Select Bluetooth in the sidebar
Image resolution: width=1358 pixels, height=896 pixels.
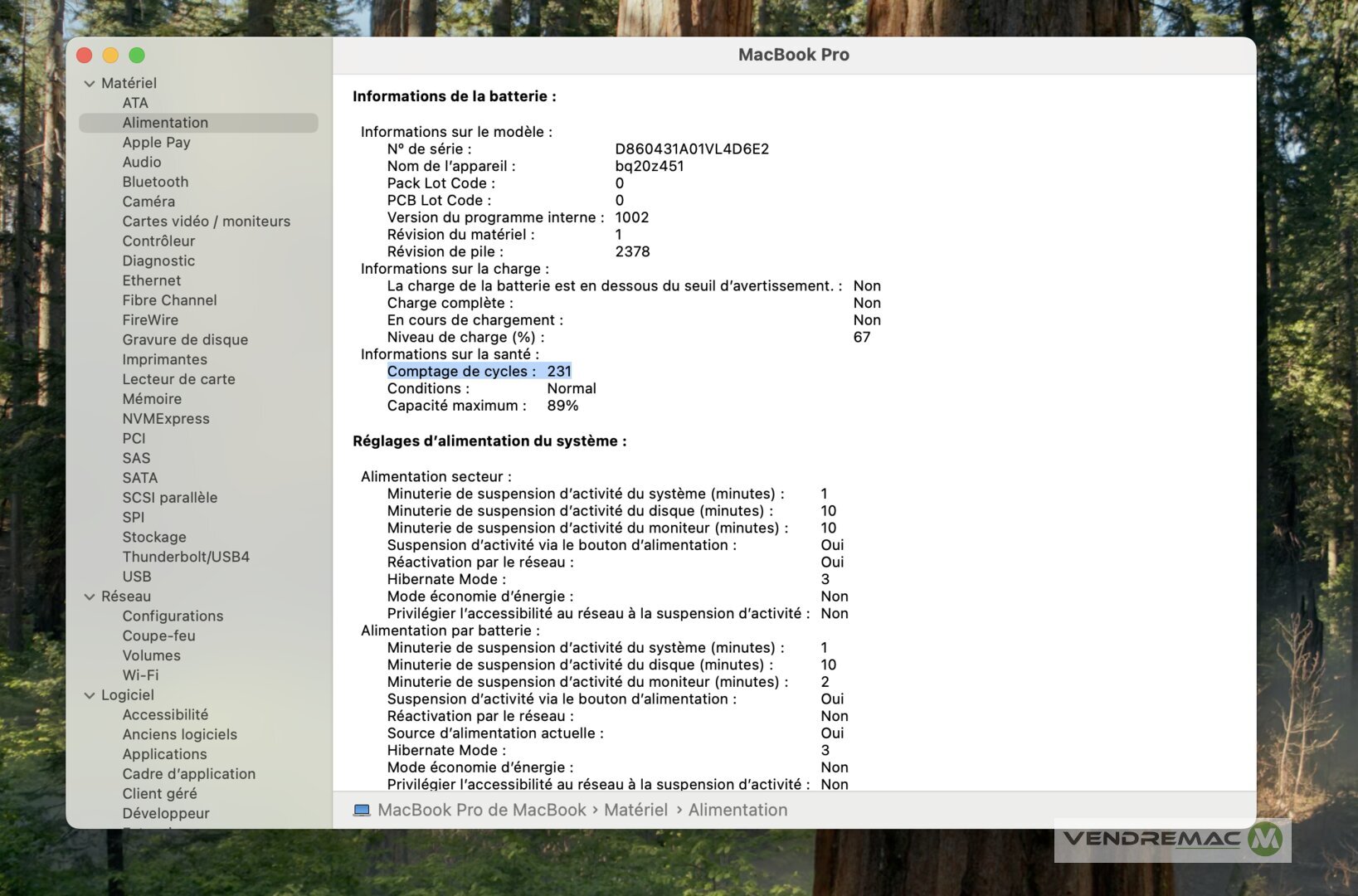[x=155, y=182]
